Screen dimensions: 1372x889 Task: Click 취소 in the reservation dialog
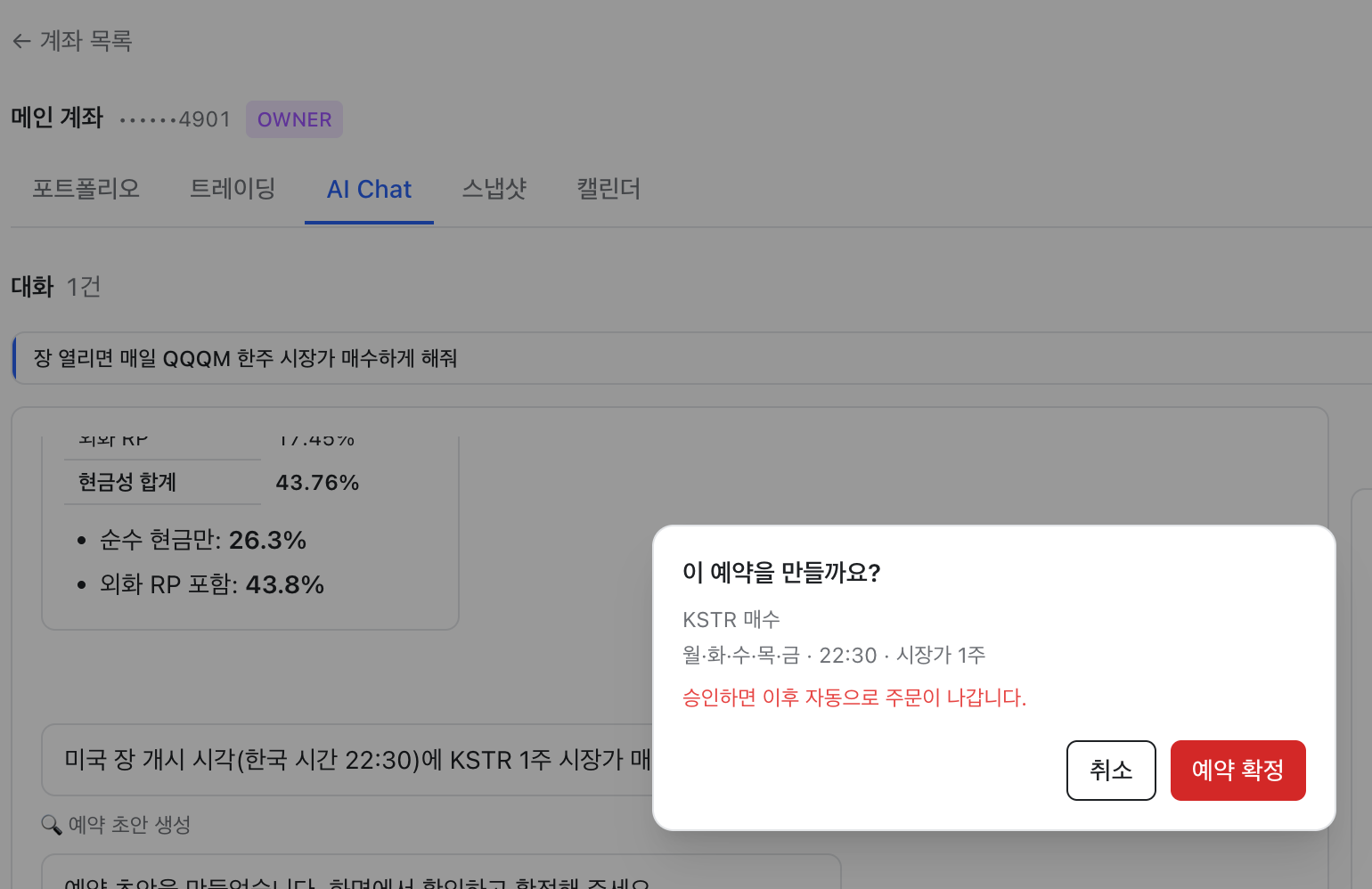point(1111,771)
